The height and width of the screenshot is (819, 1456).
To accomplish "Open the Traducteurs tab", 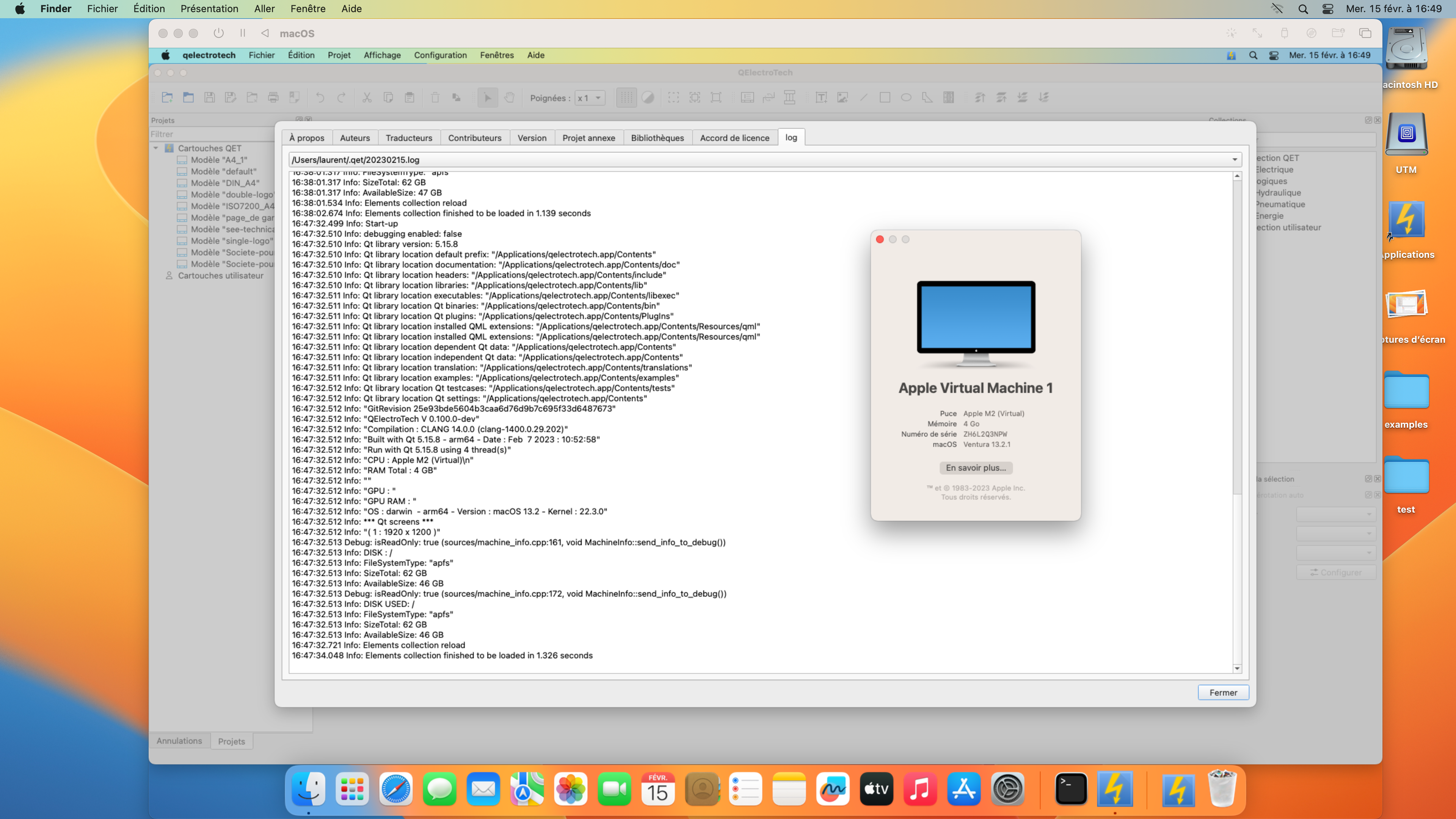I will coord(409,138).
